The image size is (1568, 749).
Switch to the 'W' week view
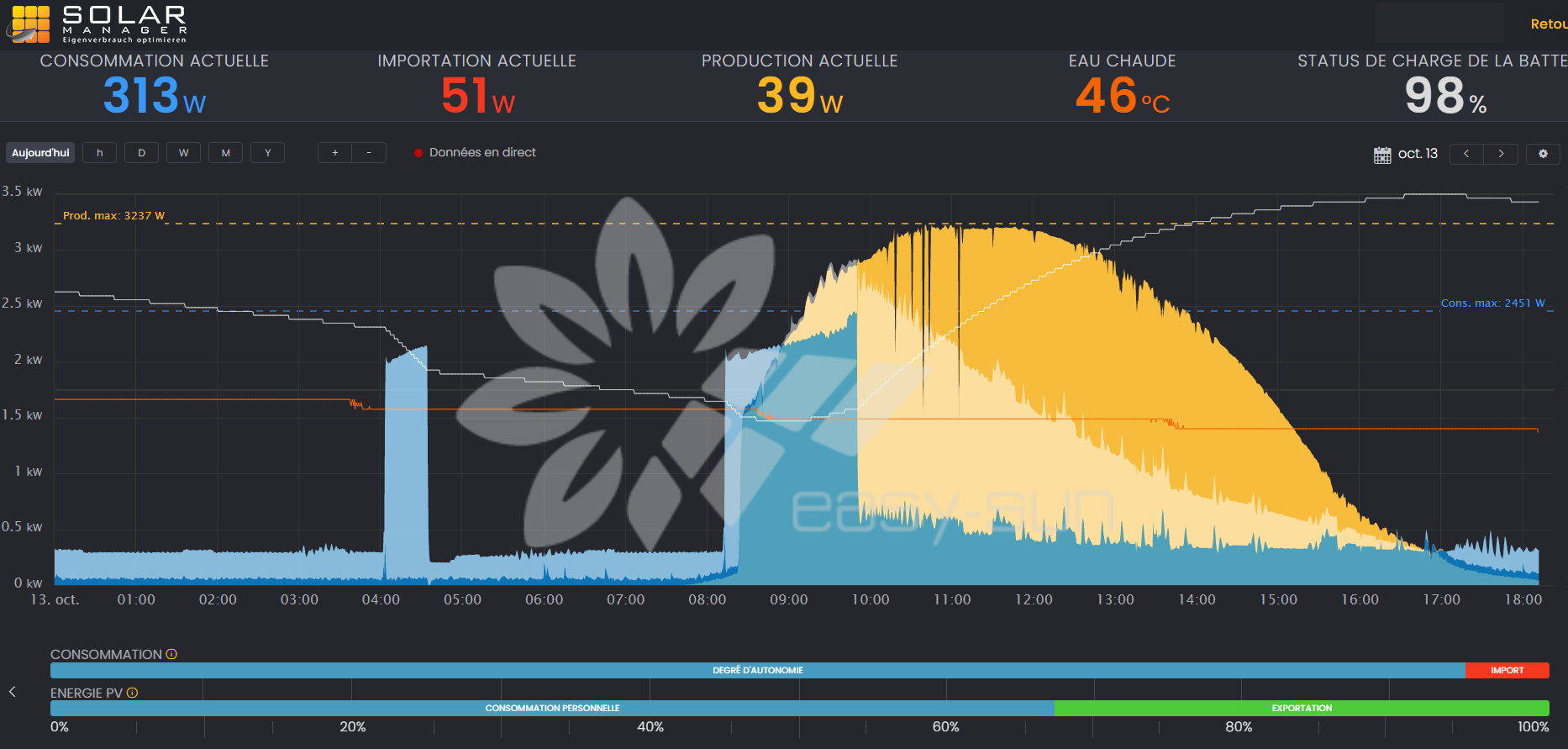click(183, 153)
